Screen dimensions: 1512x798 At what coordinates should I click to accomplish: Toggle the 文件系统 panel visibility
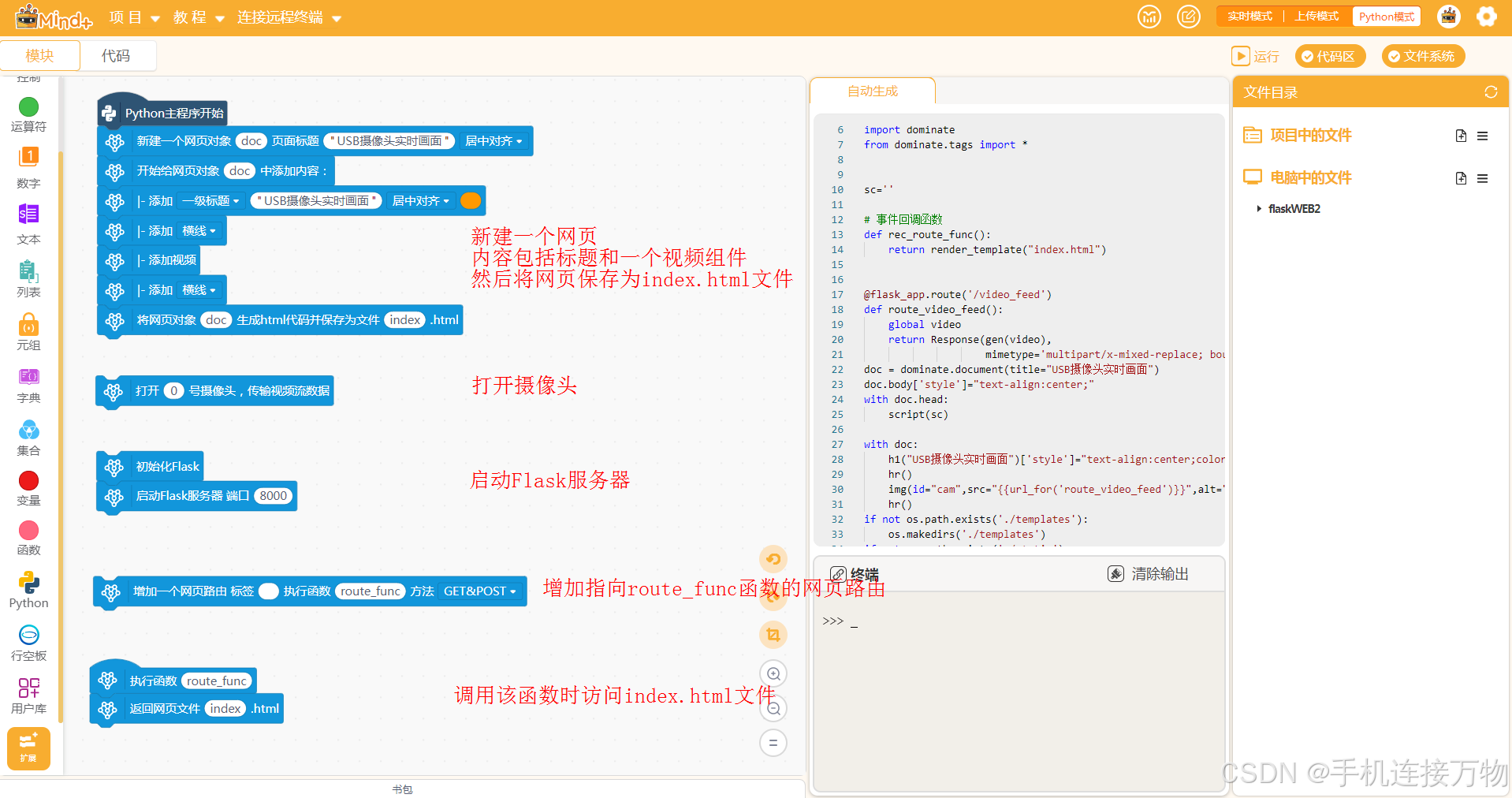point(1423,56)
